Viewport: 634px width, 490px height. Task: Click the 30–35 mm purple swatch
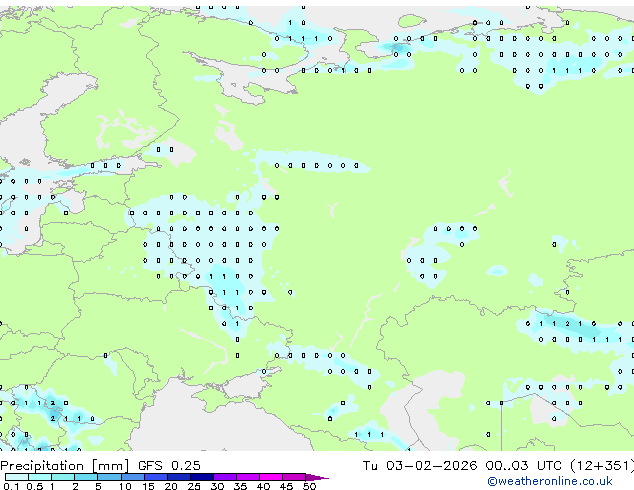(x=225, y=477)
